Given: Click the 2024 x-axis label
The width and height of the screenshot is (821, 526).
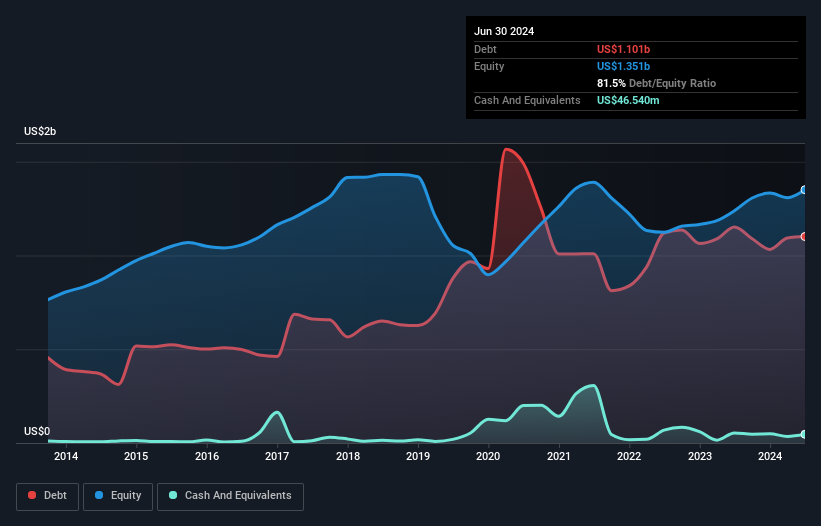Looking at the screenshot, I should [x=770, y=456].
